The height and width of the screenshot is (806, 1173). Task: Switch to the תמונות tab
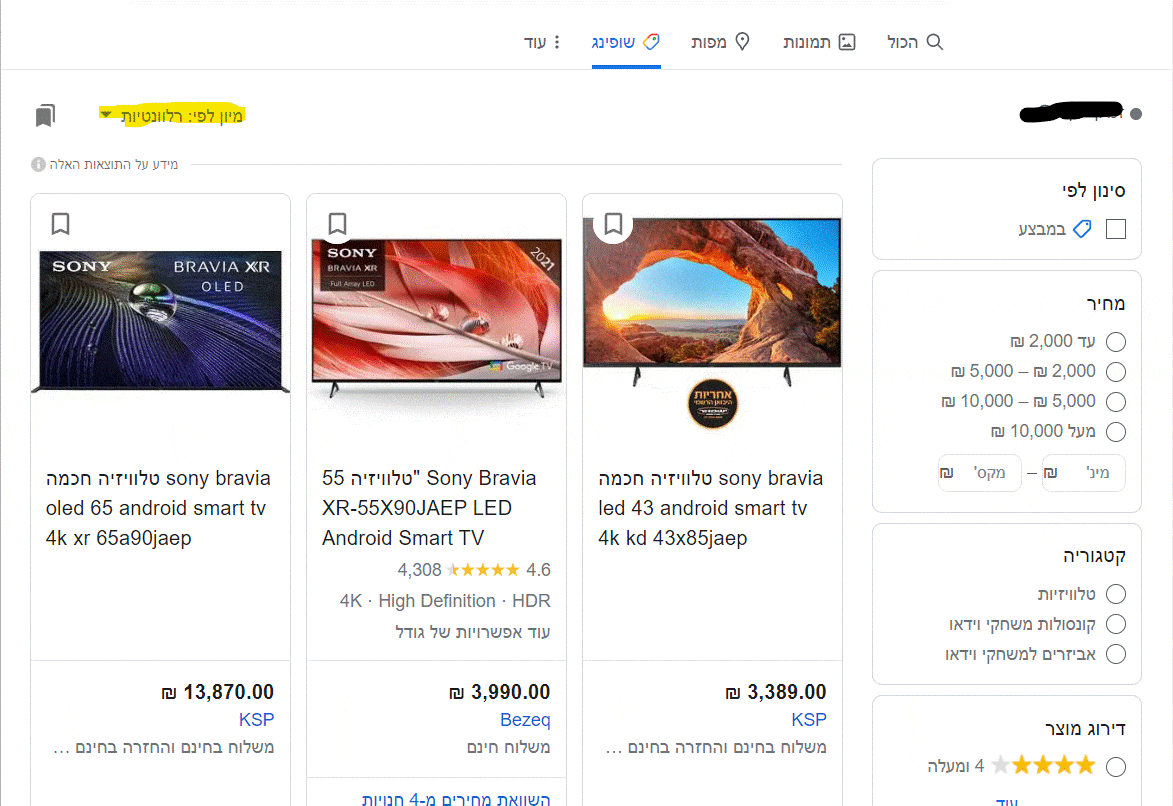(x=819, y=42)
